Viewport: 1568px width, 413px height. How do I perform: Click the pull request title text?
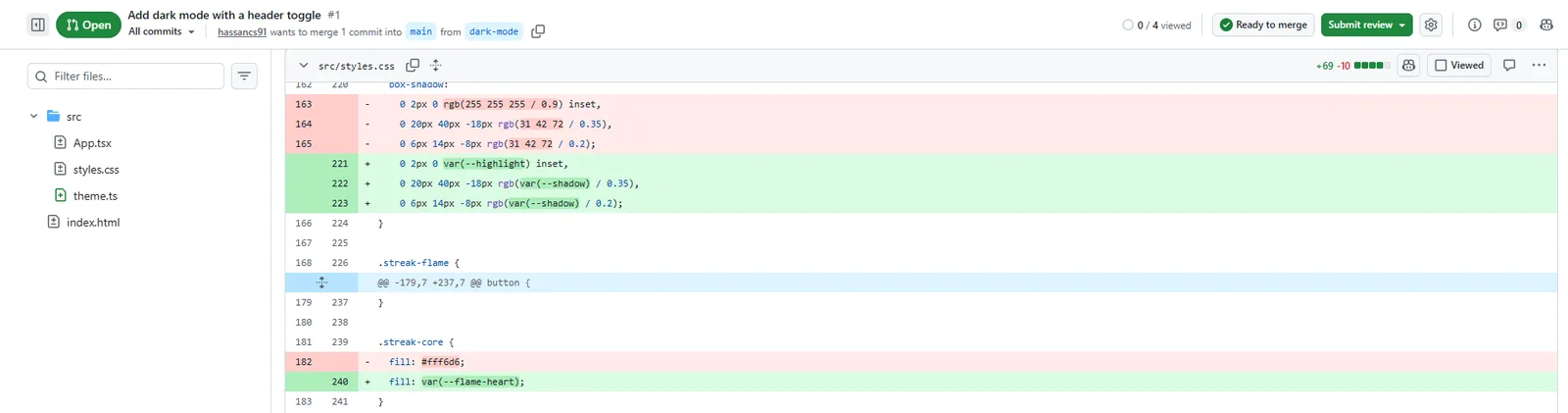[225, 15]
